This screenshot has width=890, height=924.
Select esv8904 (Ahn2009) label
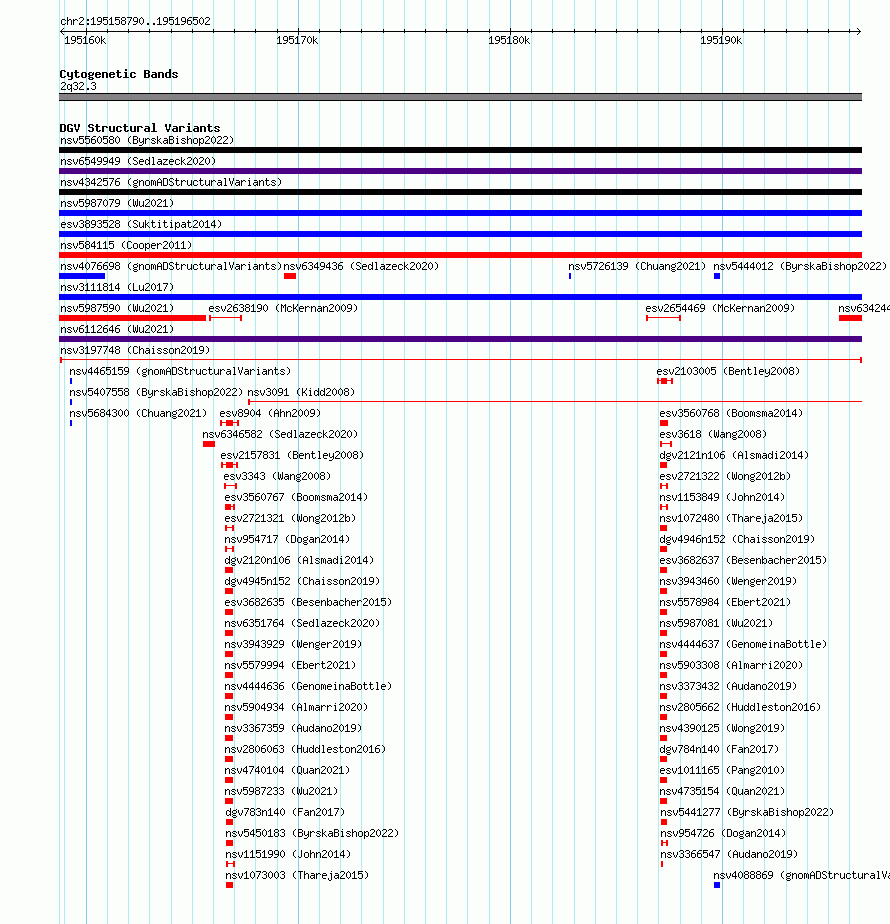271,414
